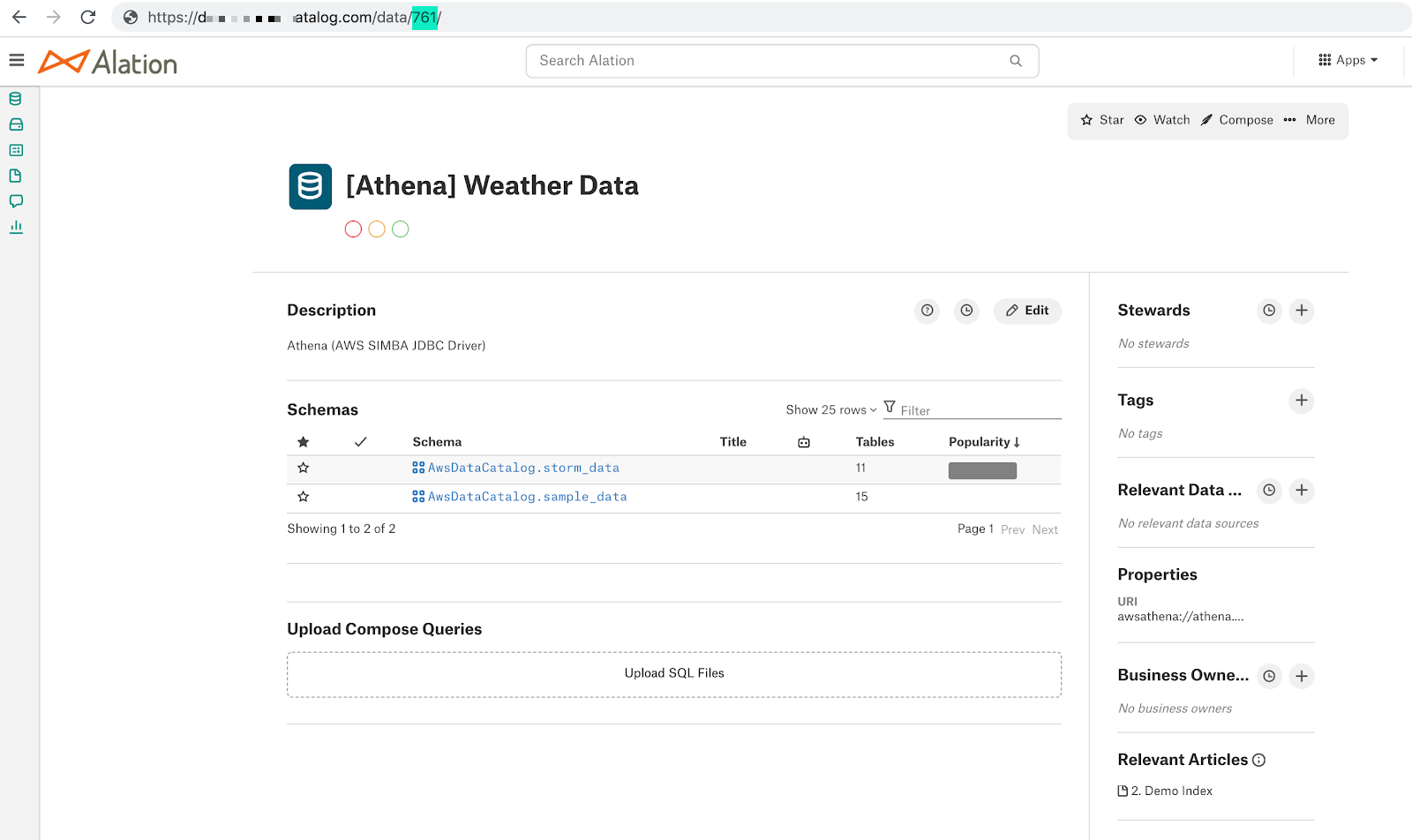View Stewards history clock icon
Image resolution: width=1412 pixels, height=840 pixels.
click(1269, 311)
